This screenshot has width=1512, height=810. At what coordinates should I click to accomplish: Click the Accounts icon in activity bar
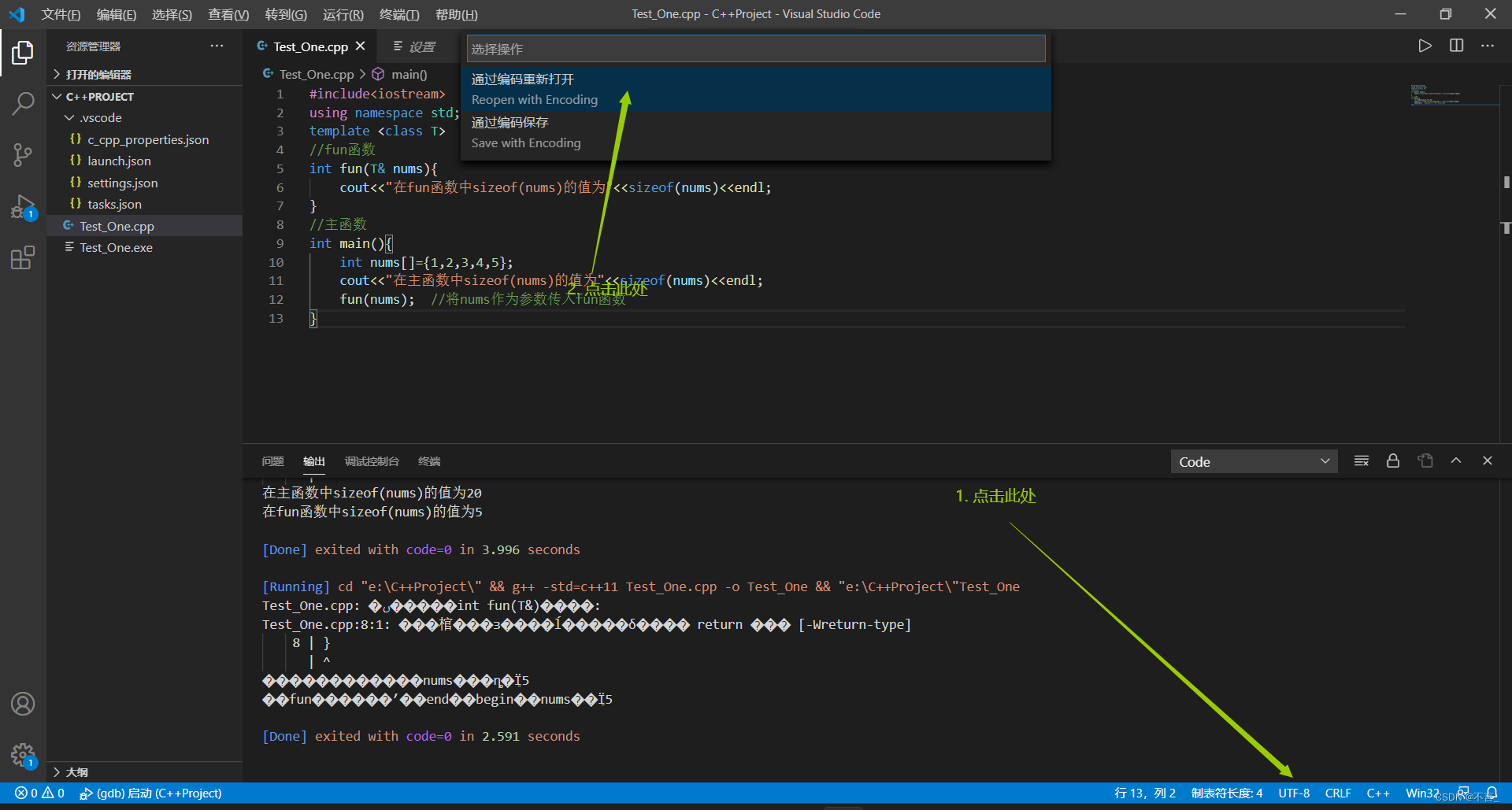coord(23,704)
